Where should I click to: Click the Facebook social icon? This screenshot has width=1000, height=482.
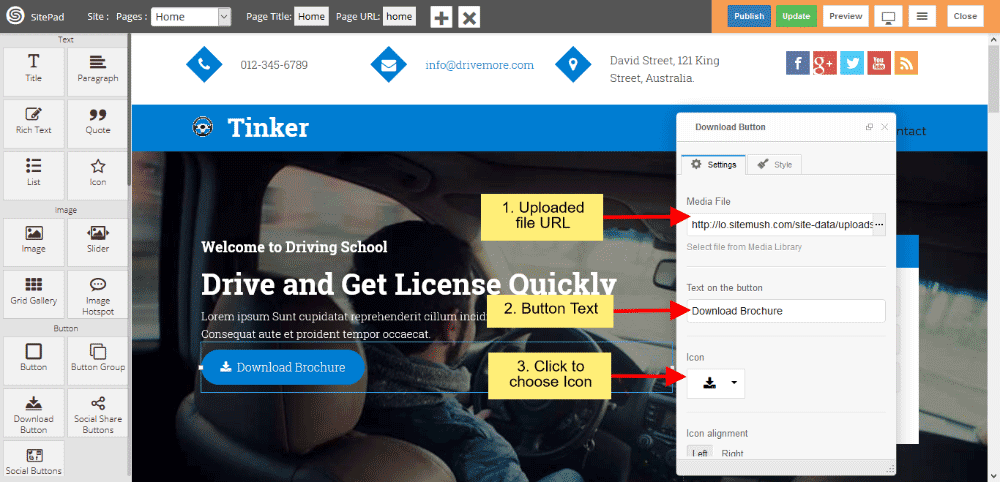tap(797, 64)
